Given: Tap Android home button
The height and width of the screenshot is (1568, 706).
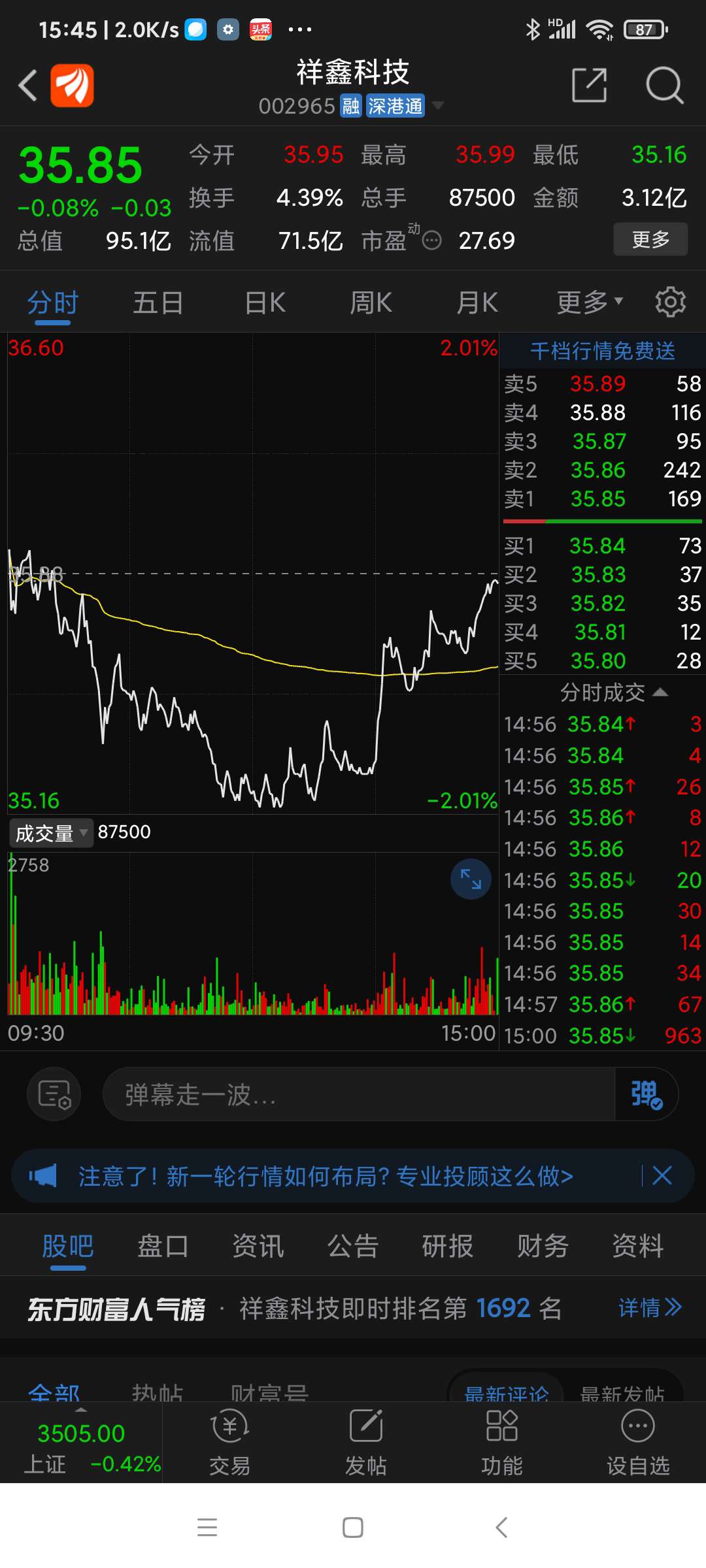Looking at the screenshot, I should click(x=353, y=1527).
